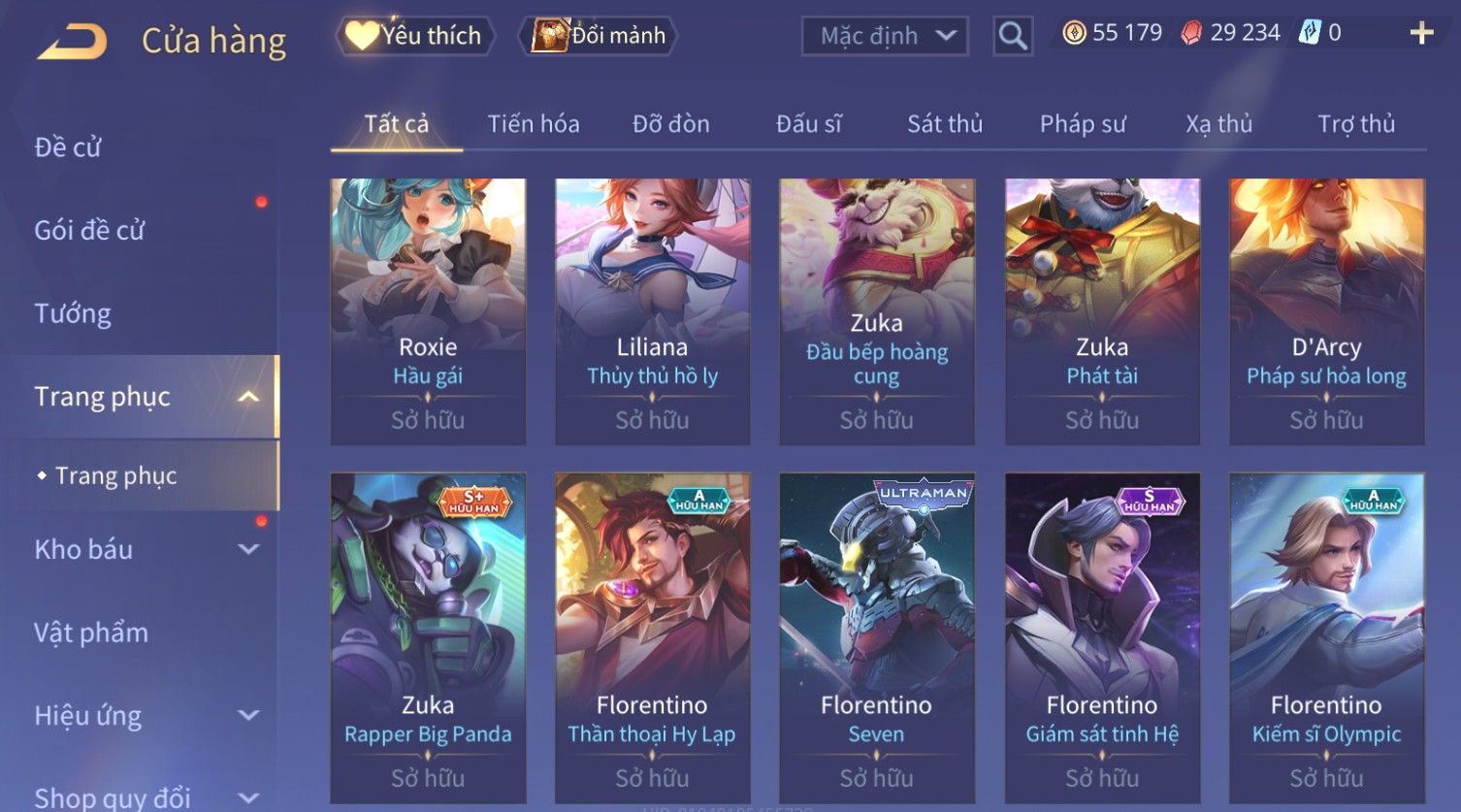Open the Mặc định sort dropdown
The height and width of the screenshot is (812, 1461).
click(x=885, y=37)
